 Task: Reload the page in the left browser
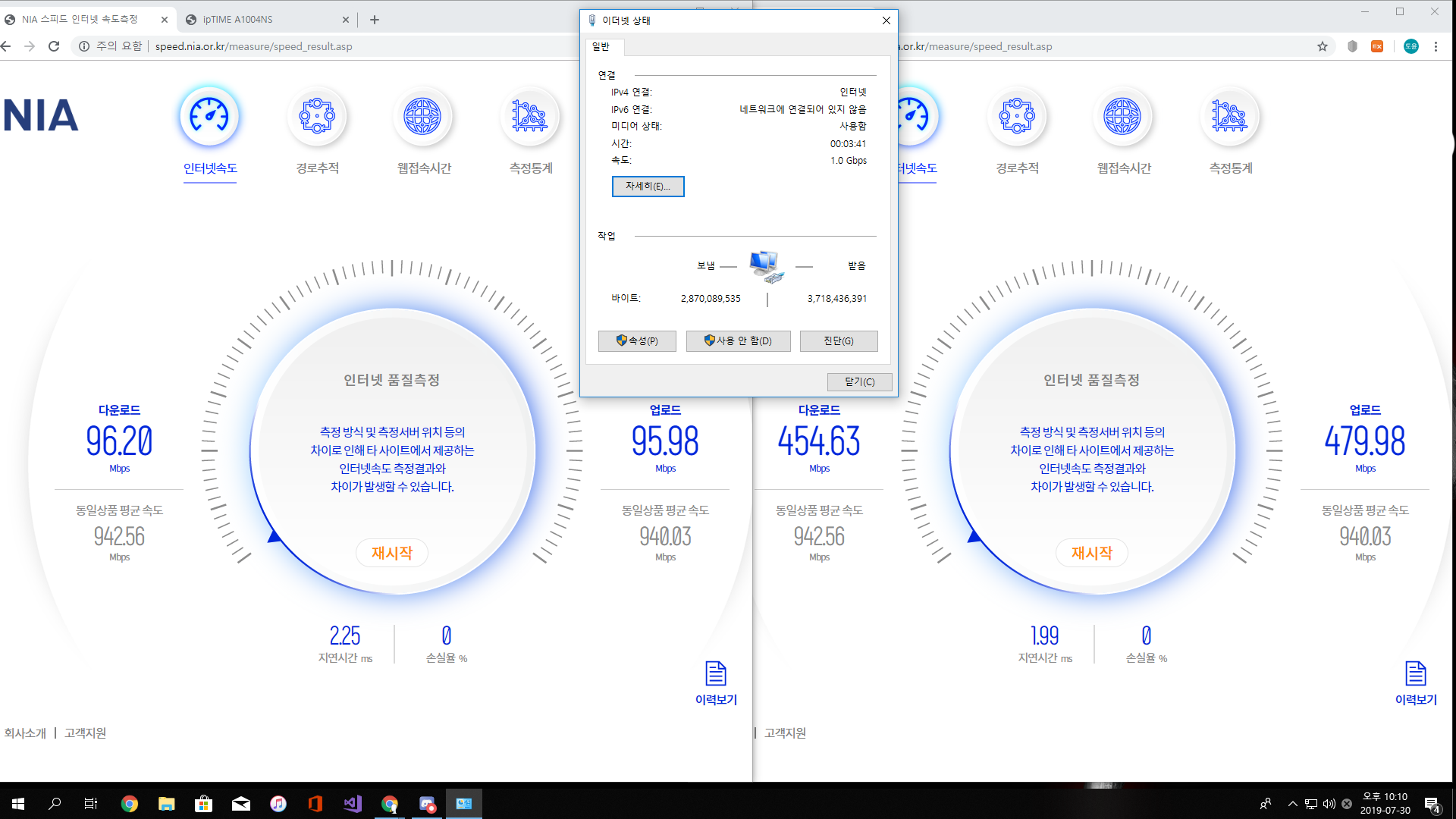click(54, 46)
